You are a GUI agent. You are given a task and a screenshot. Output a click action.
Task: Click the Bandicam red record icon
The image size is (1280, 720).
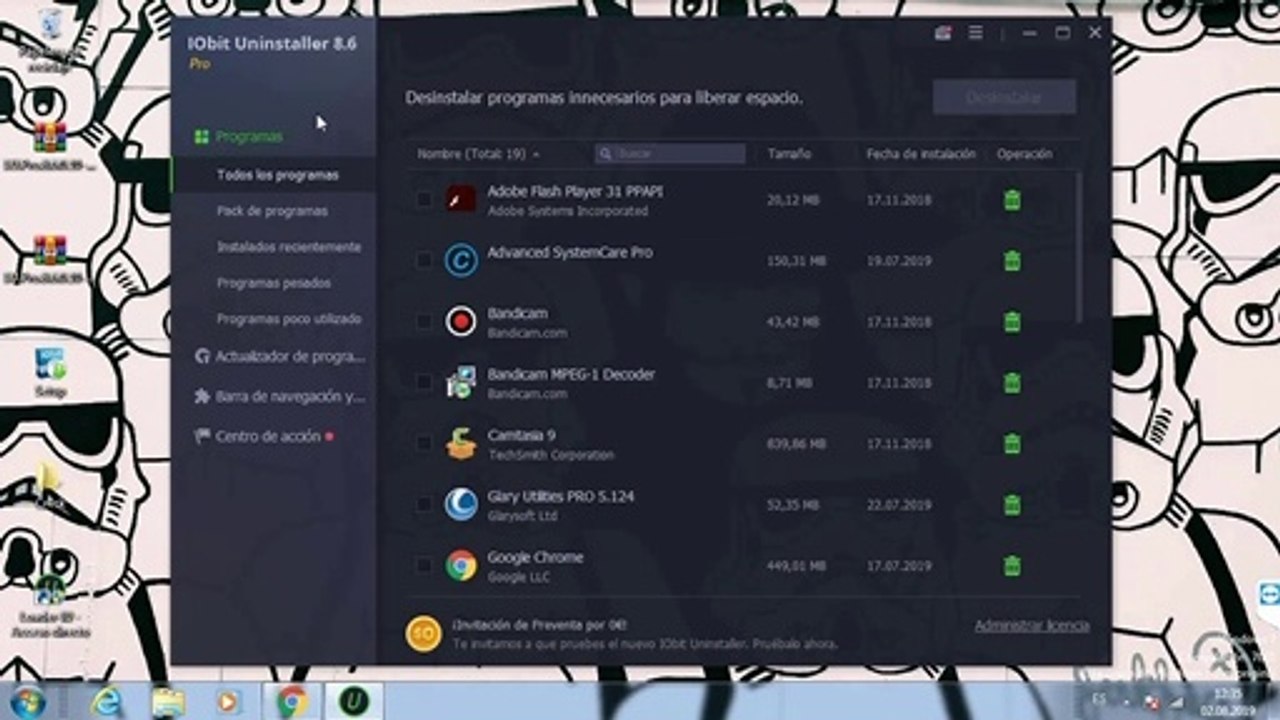pos(461,321)
